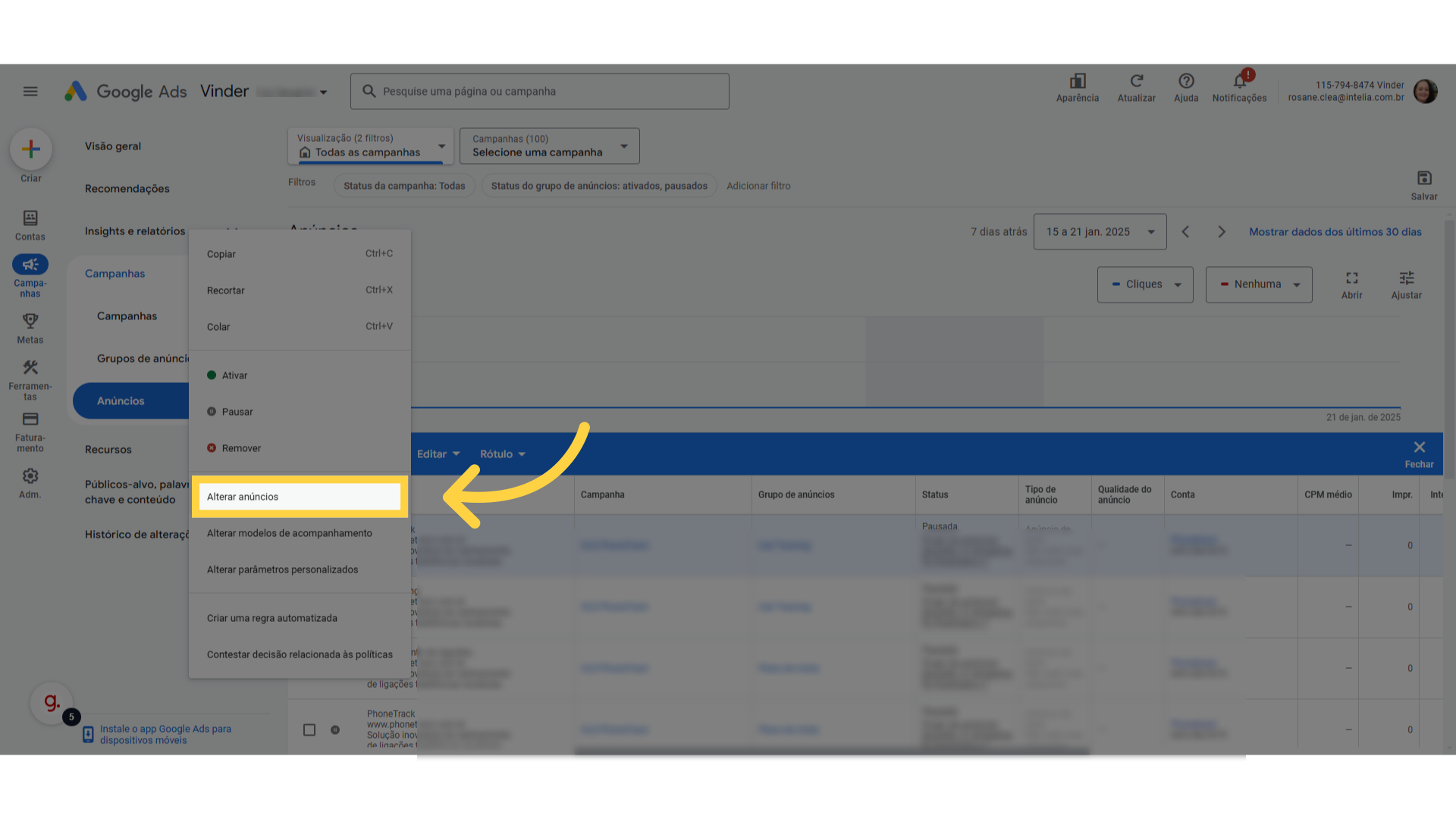The image size is (1456, 819).
Task: Open the Adm. gear icon
Action: coord(30,476)
